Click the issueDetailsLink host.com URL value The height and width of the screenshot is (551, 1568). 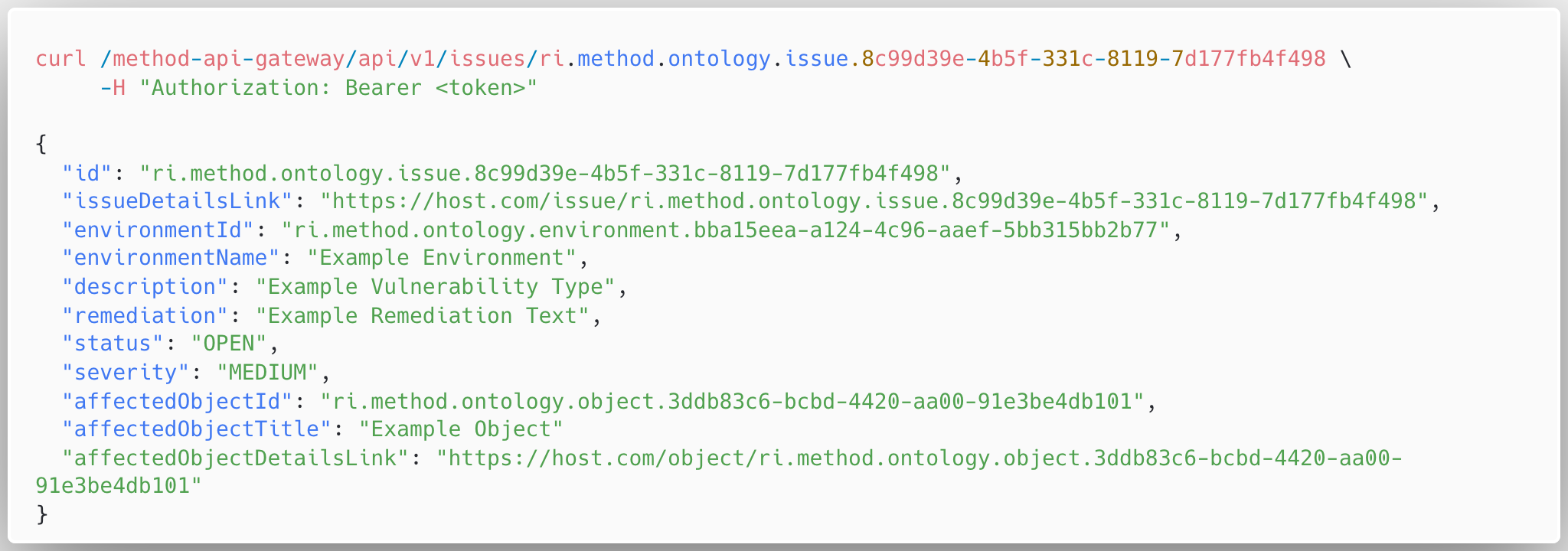[x=874, y=201]
